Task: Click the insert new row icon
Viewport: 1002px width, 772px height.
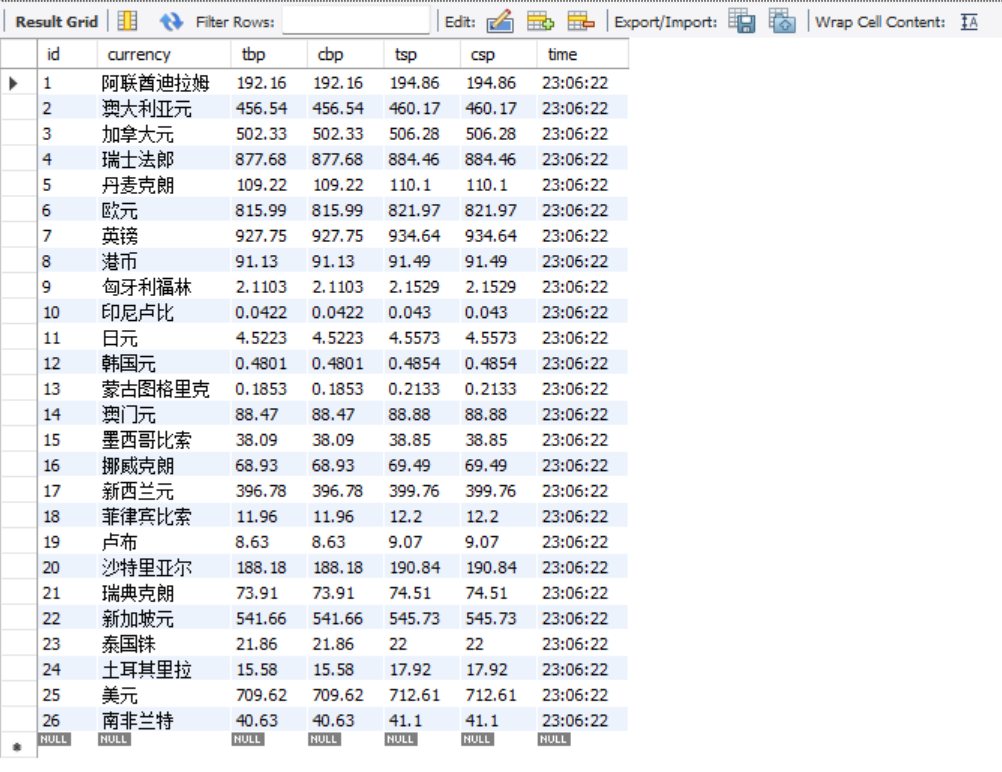Action: click(540, 21)
